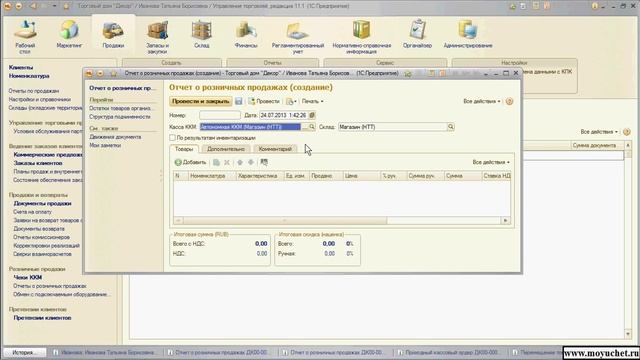Open the Маркетинг section

coord(69,35)
